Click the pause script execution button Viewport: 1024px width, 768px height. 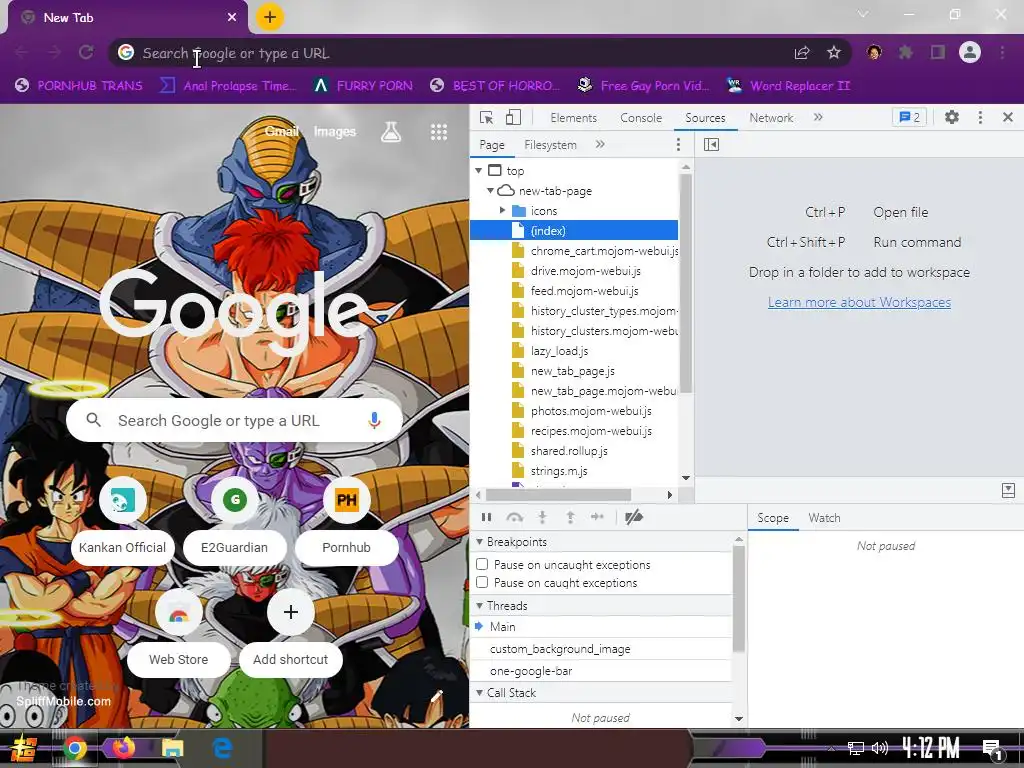pyautogui.click(x=486, y=517)
